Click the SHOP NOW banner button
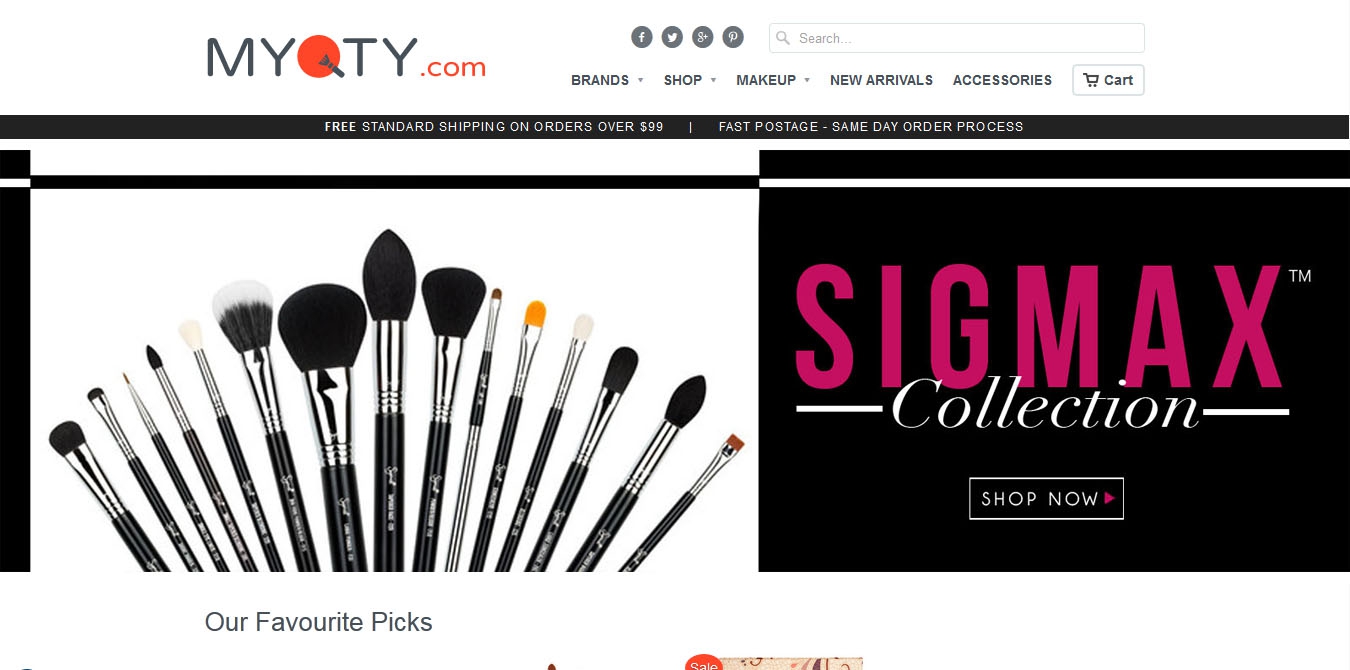 (1046, 498)
